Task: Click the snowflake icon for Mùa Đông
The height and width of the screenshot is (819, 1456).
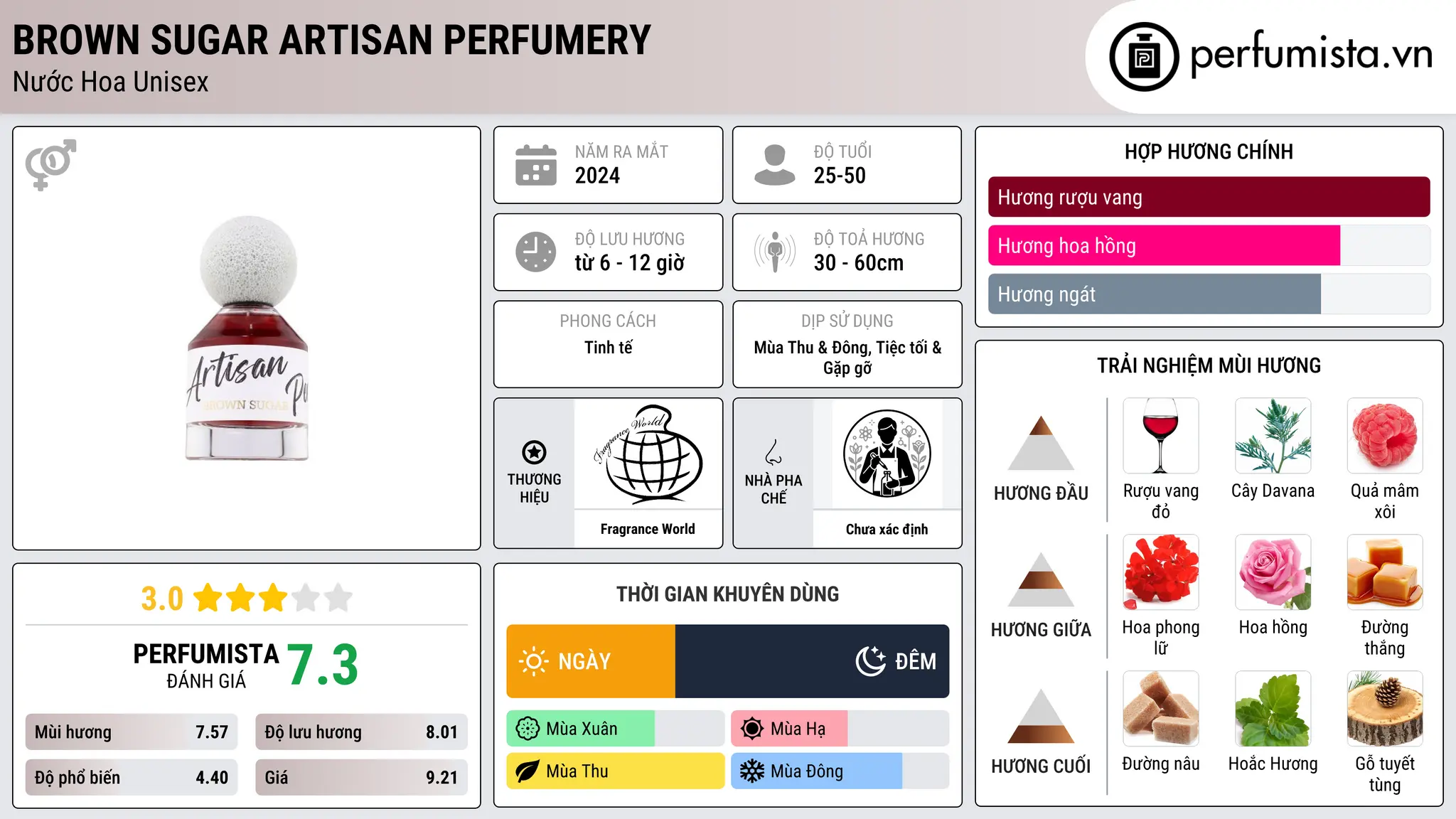Action: (752, 771)
